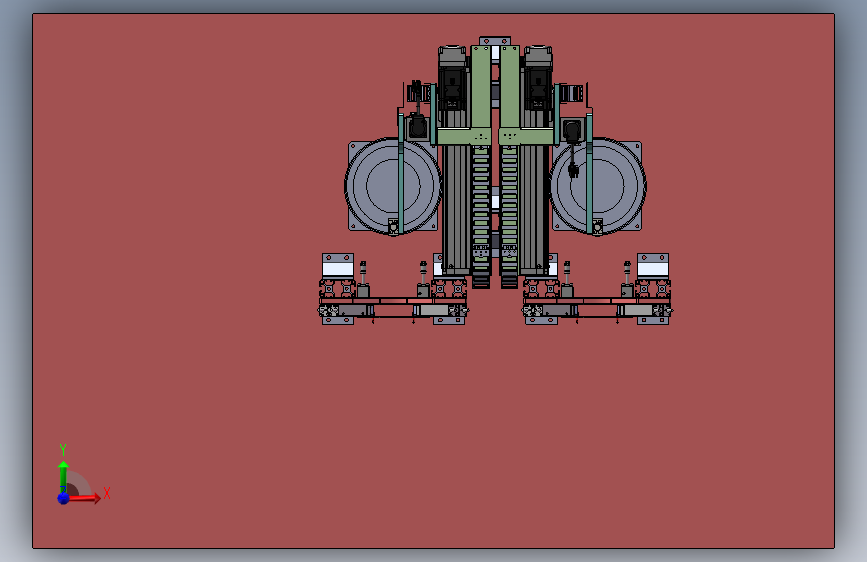The height and width of the screenshot is (562, 867).
Task: Select the left circular disc component of the model
Action: point(393,185)
